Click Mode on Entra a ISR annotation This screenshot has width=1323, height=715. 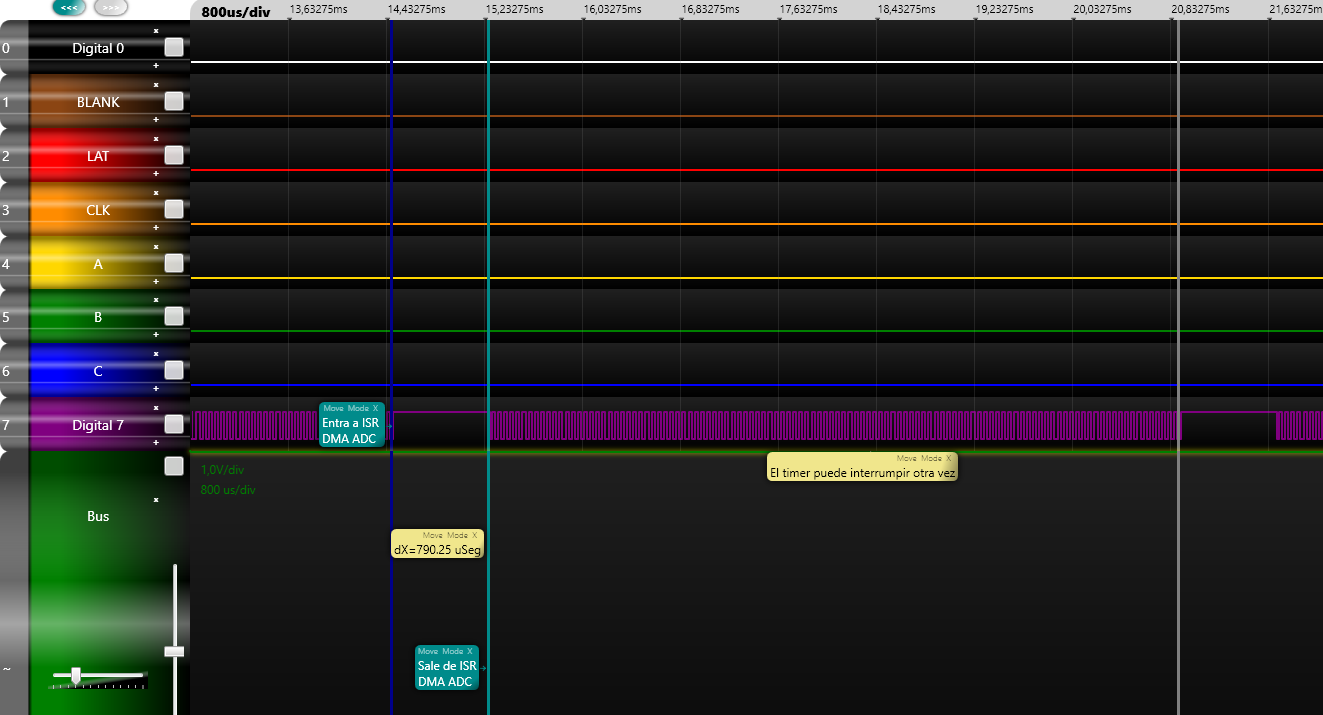[358, 408]
